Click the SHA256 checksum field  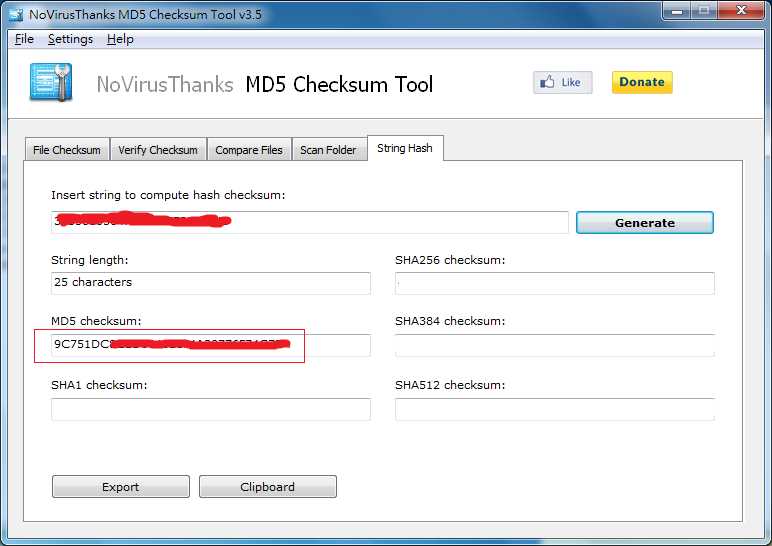(554, 283)
